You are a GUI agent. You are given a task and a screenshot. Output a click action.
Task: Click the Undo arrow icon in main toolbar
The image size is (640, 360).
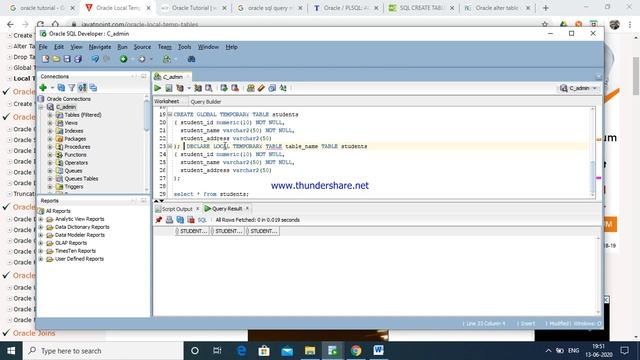coord(95,59)
